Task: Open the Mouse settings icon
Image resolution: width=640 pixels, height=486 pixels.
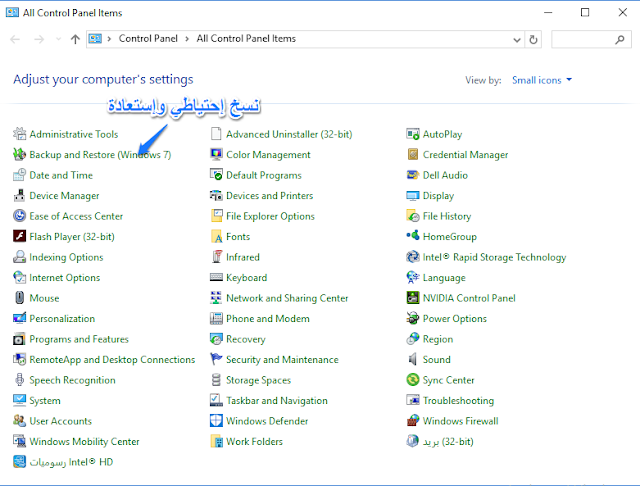Action: click(19, 298)
